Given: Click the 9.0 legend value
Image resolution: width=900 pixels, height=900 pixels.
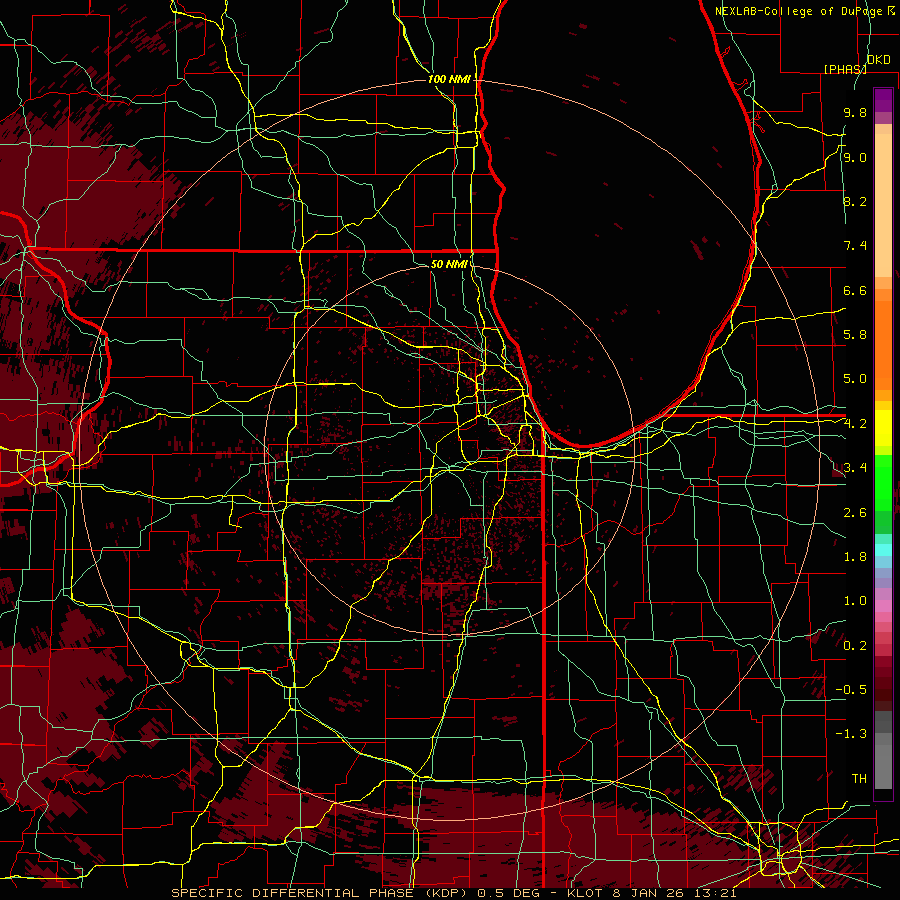Looking at the screenshot, I should click(x=855, y=157).
